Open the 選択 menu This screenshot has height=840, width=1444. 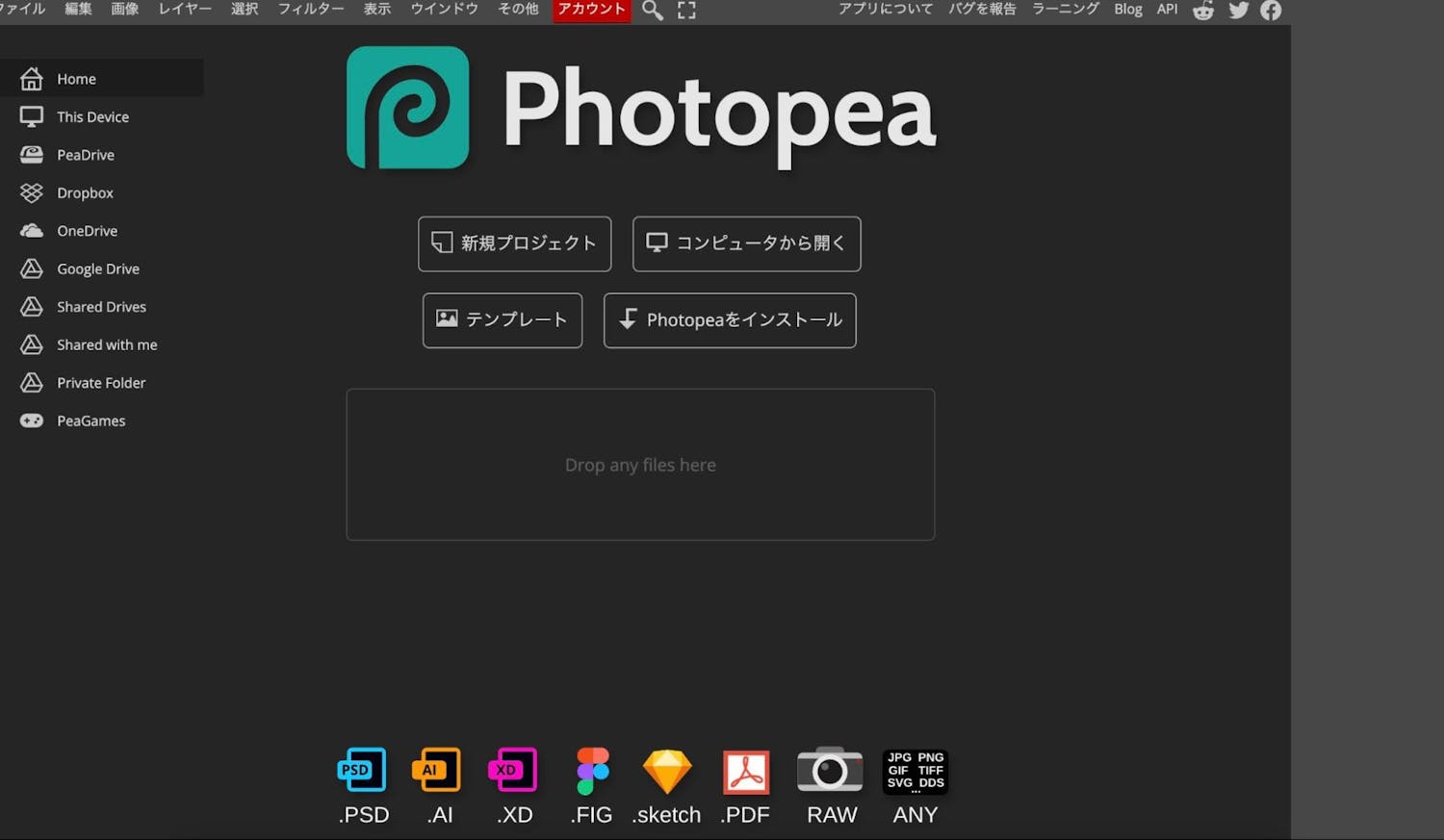point(245,9)
